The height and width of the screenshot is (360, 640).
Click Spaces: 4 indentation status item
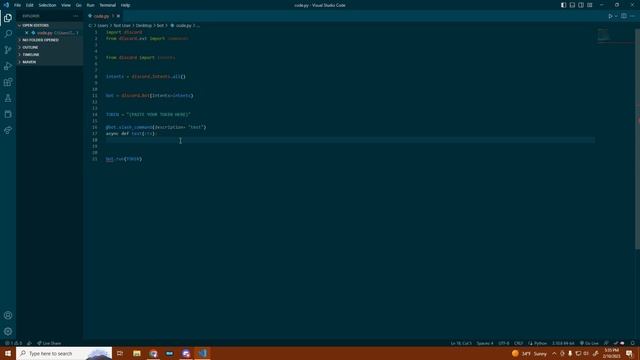(485, 343)
